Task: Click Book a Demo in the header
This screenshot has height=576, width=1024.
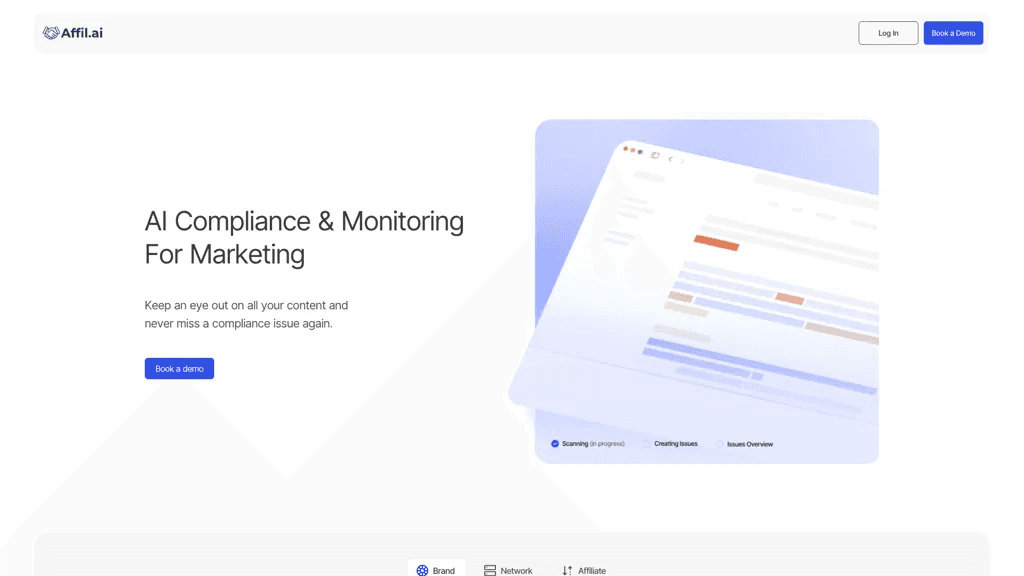Action: click(x=953, y=33)
